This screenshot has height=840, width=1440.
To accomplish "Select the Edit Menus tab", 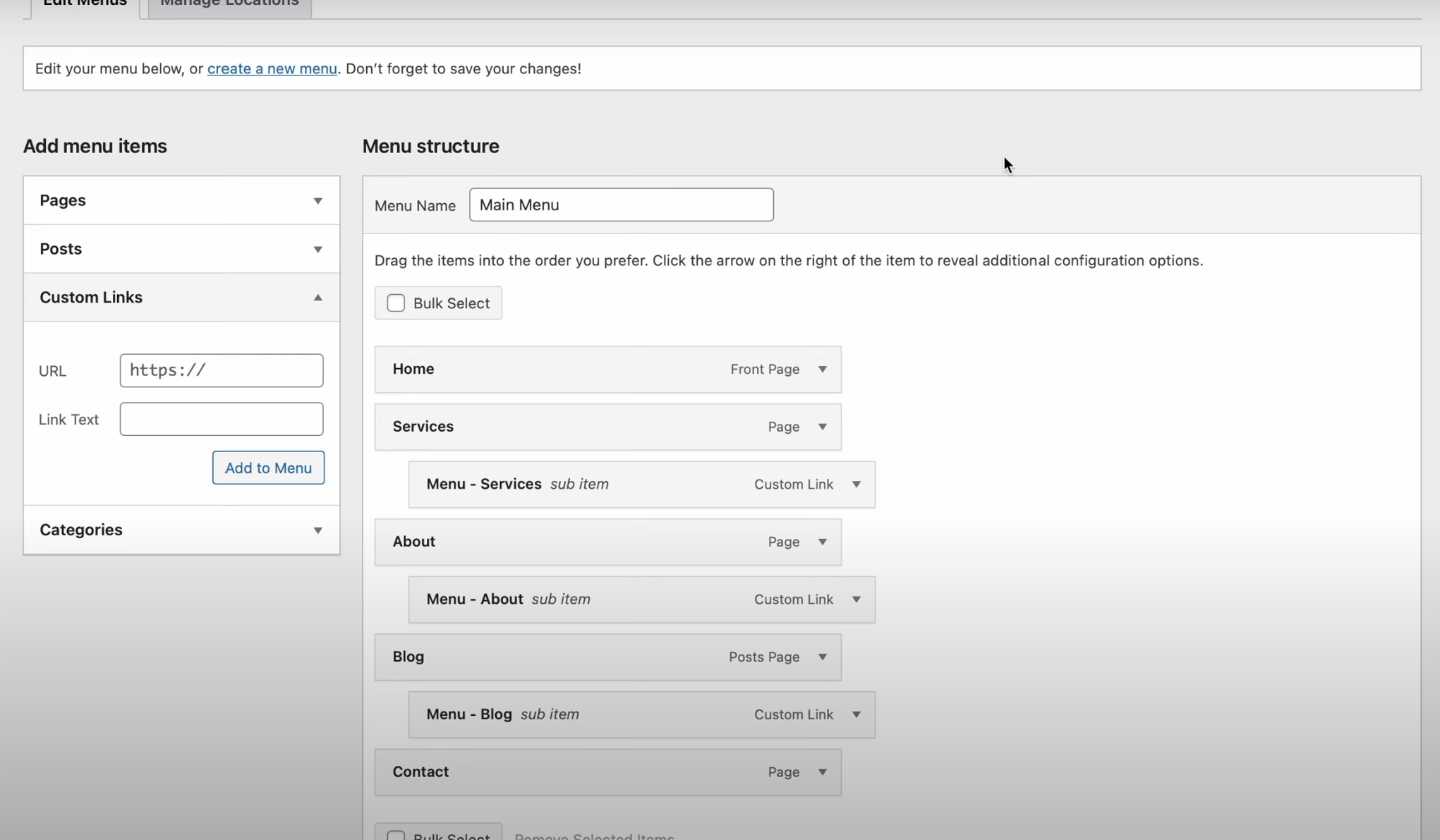I will [x=85, y=4].
